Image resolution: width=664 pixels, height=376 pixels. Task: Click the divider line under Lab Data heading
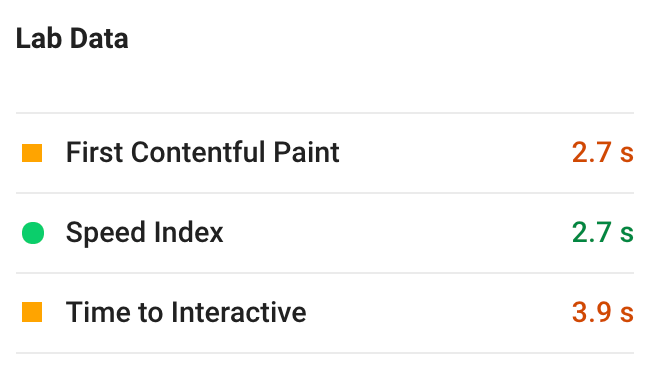click(x=325, y=113)
